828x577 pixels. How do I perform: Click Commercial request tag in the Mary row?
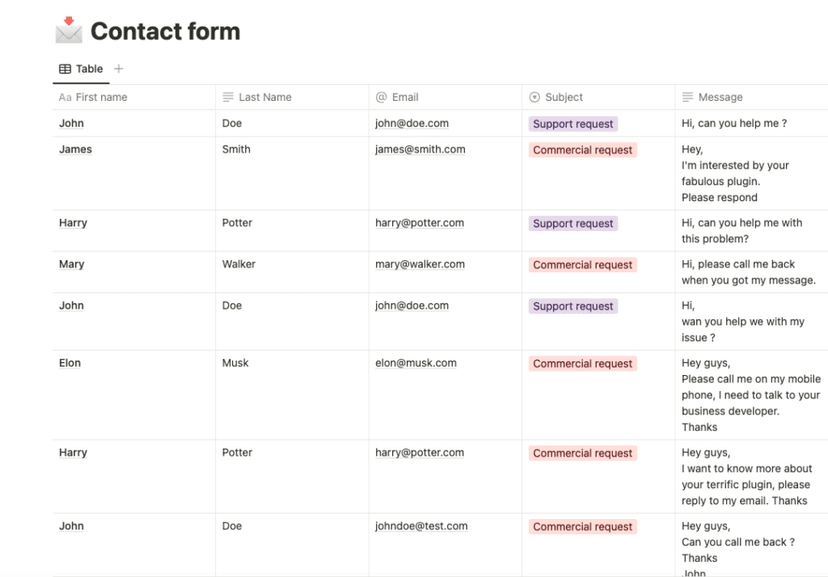(583, 265)
